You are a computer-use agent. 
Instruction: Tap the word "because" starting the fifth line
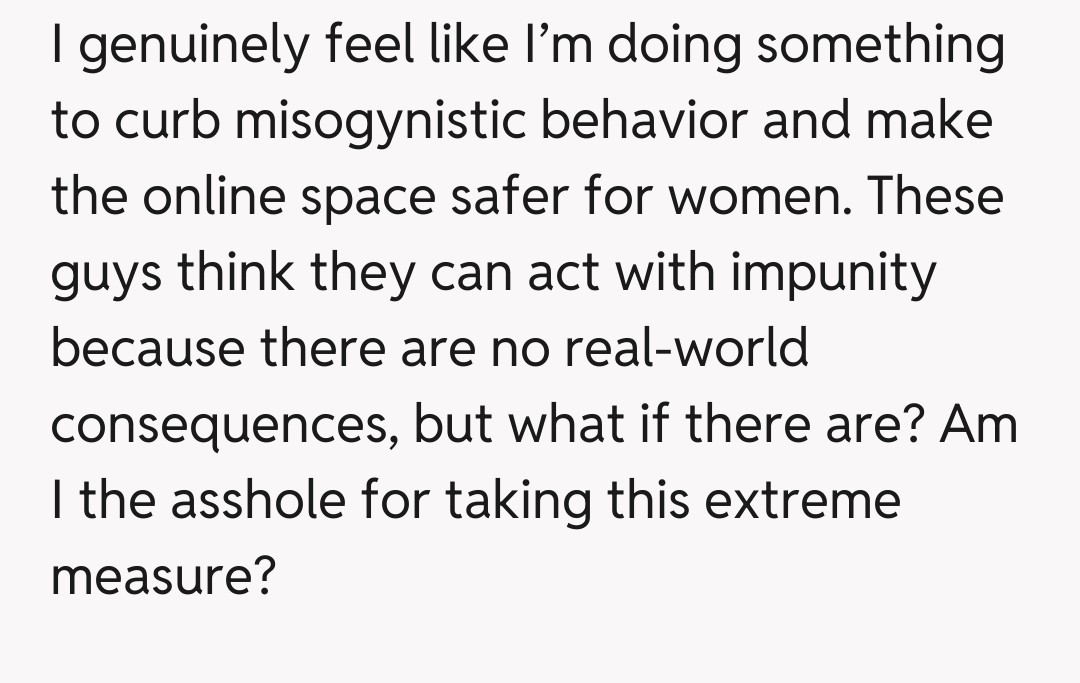point(147,348)
